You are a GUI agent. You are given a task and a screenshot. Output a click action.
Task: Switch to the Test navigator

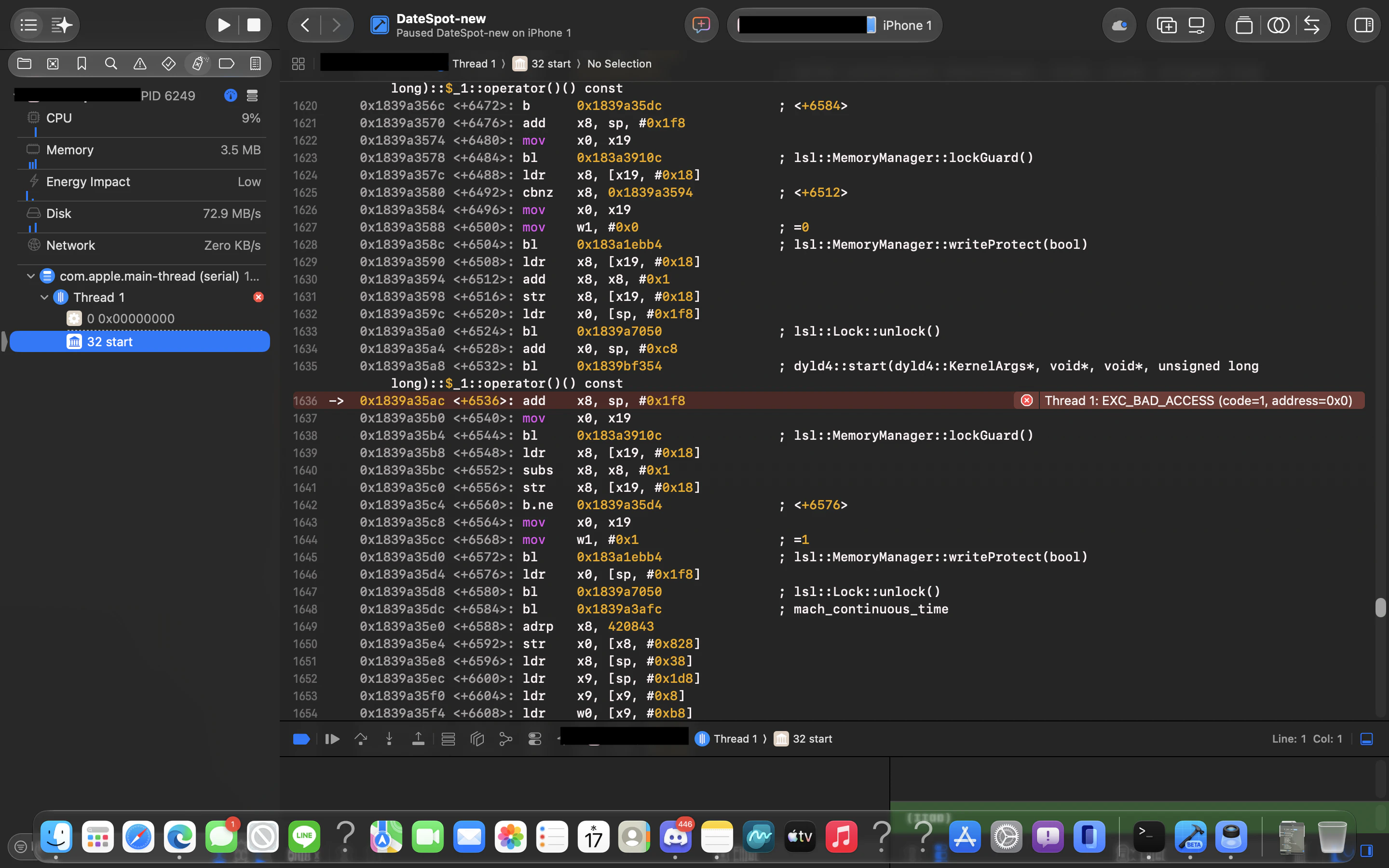169,64
